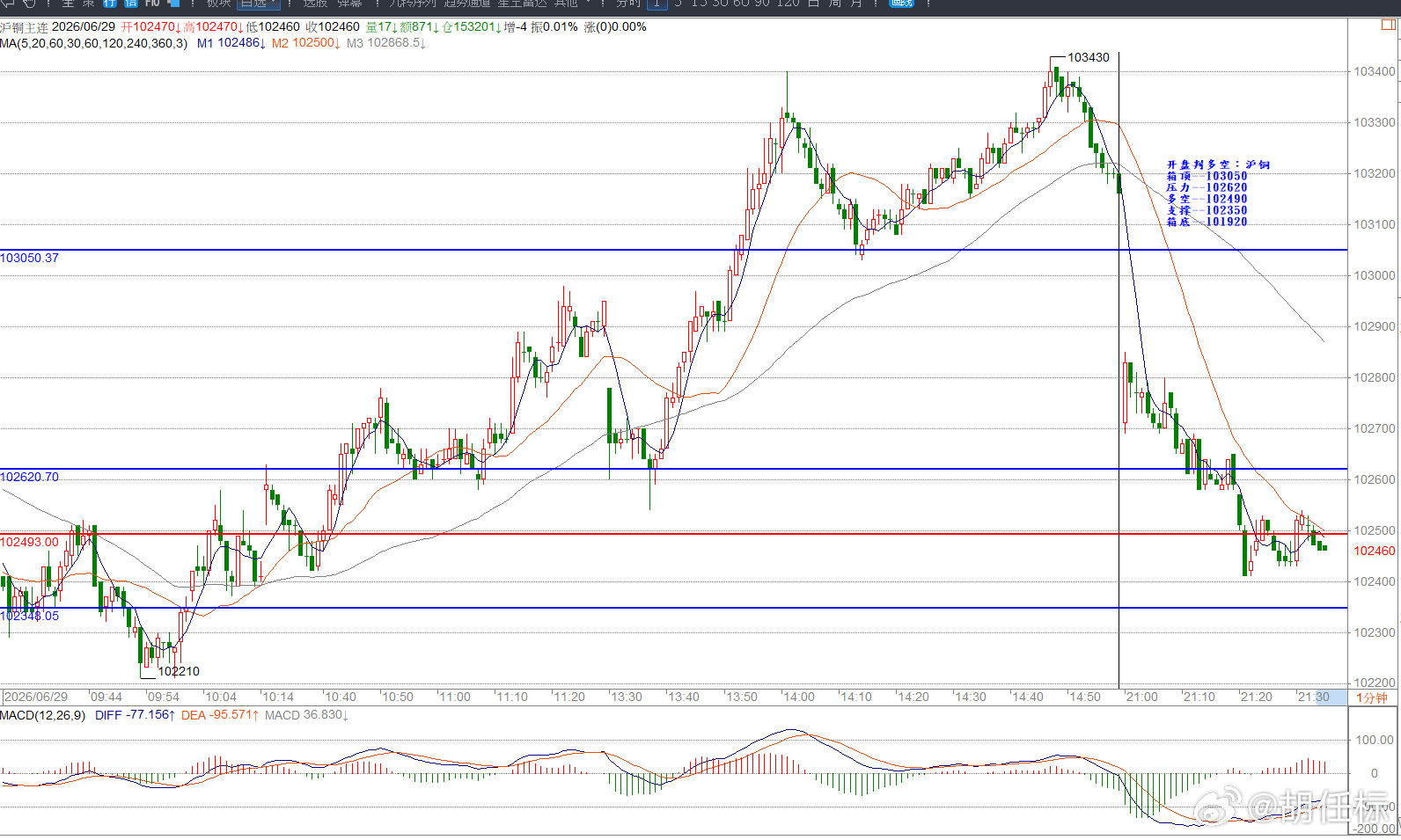This screenshot has width=1401, height=840.
Task: Click the blue 画线 drawing tool button
Action: [901, 4]
